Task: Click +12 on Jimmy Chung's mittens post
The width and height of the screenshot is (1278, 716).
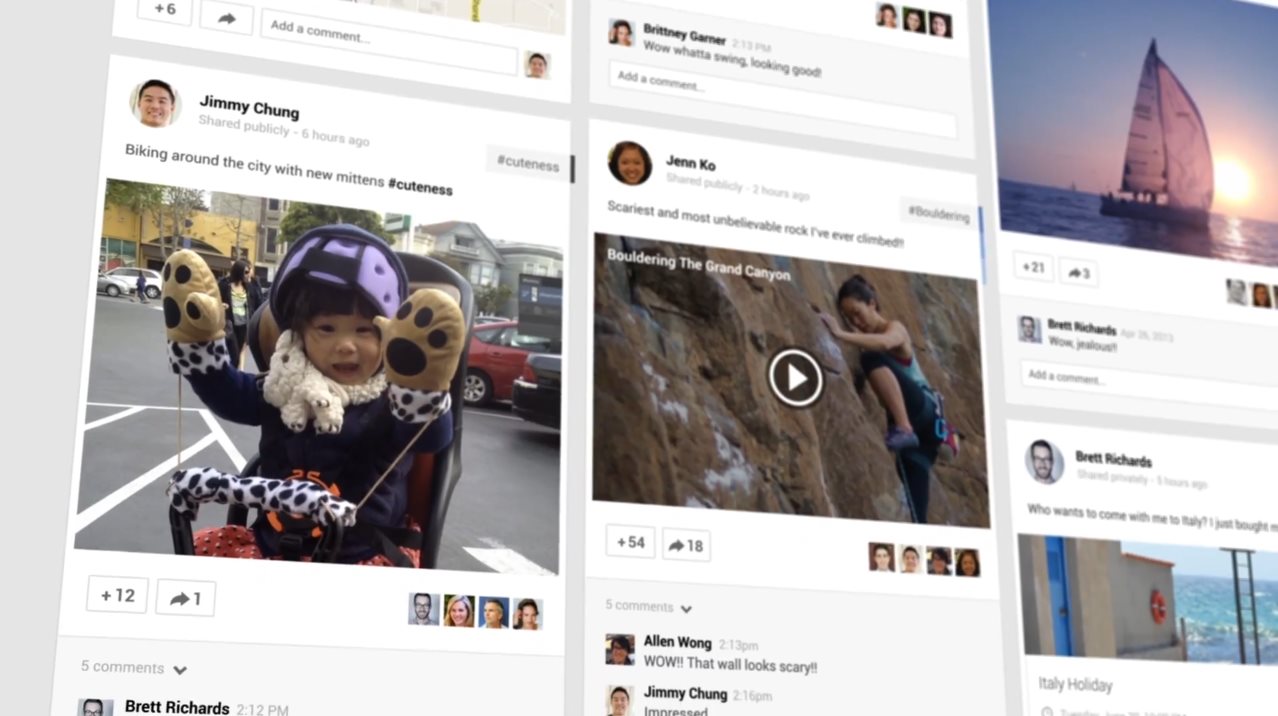Action: (117, 595)
